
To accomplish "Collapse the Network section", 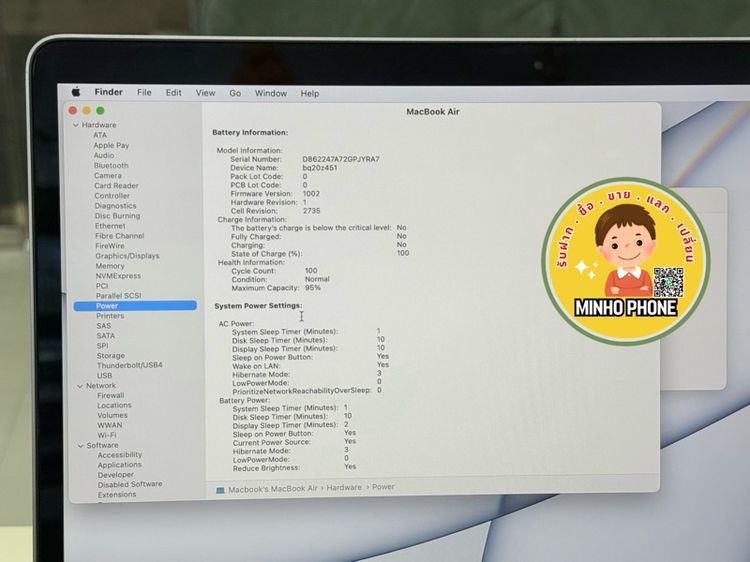I will tap(80, 386).
